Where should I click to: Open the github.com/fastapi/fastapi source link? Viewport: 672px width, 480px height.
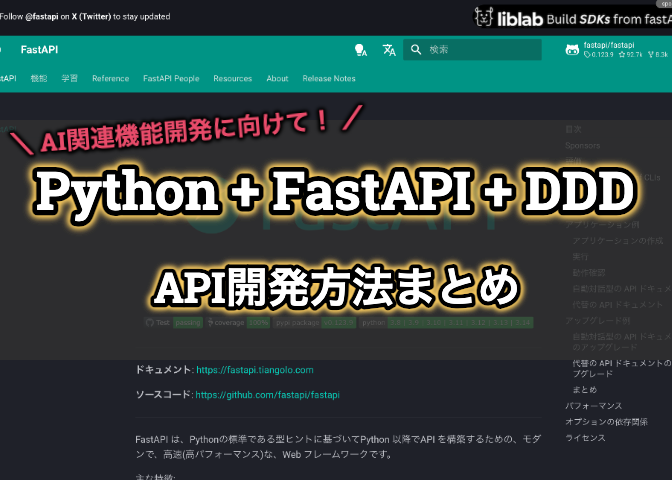click(267, 395)
